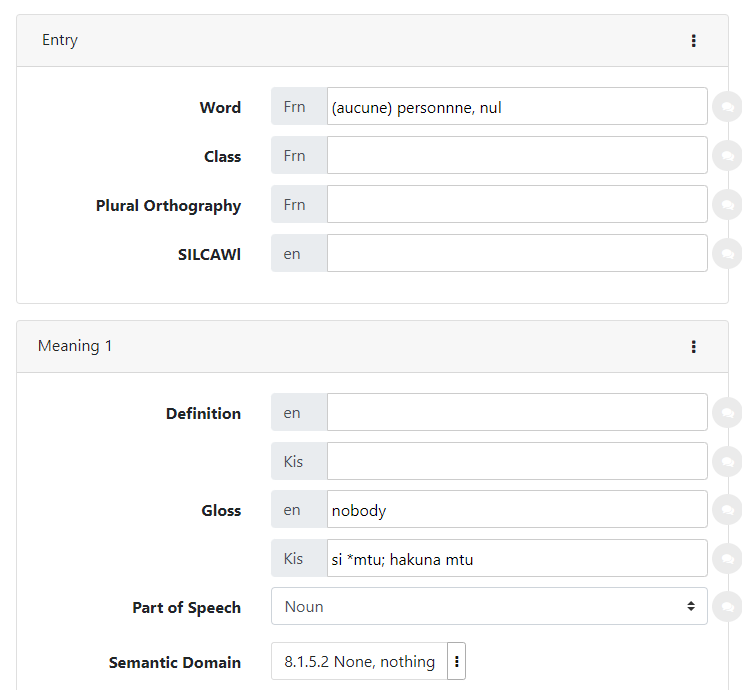Select the 8.1.5.2 None, nothing domain
Image resolution: width=742 pixels, height=690 pixels.
(359, 662)
